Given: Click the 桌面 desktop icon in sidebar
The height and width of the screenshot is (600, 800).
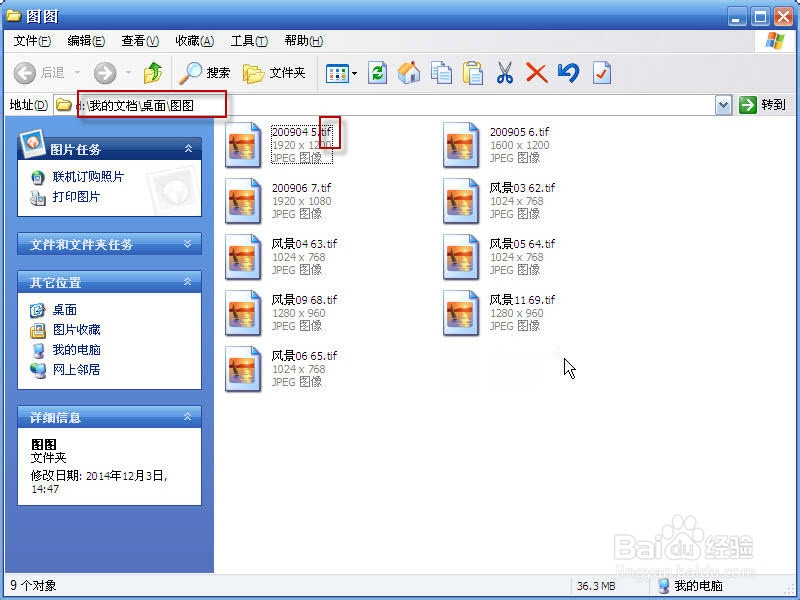Looking at the screenshot, I should click(37, 310).
